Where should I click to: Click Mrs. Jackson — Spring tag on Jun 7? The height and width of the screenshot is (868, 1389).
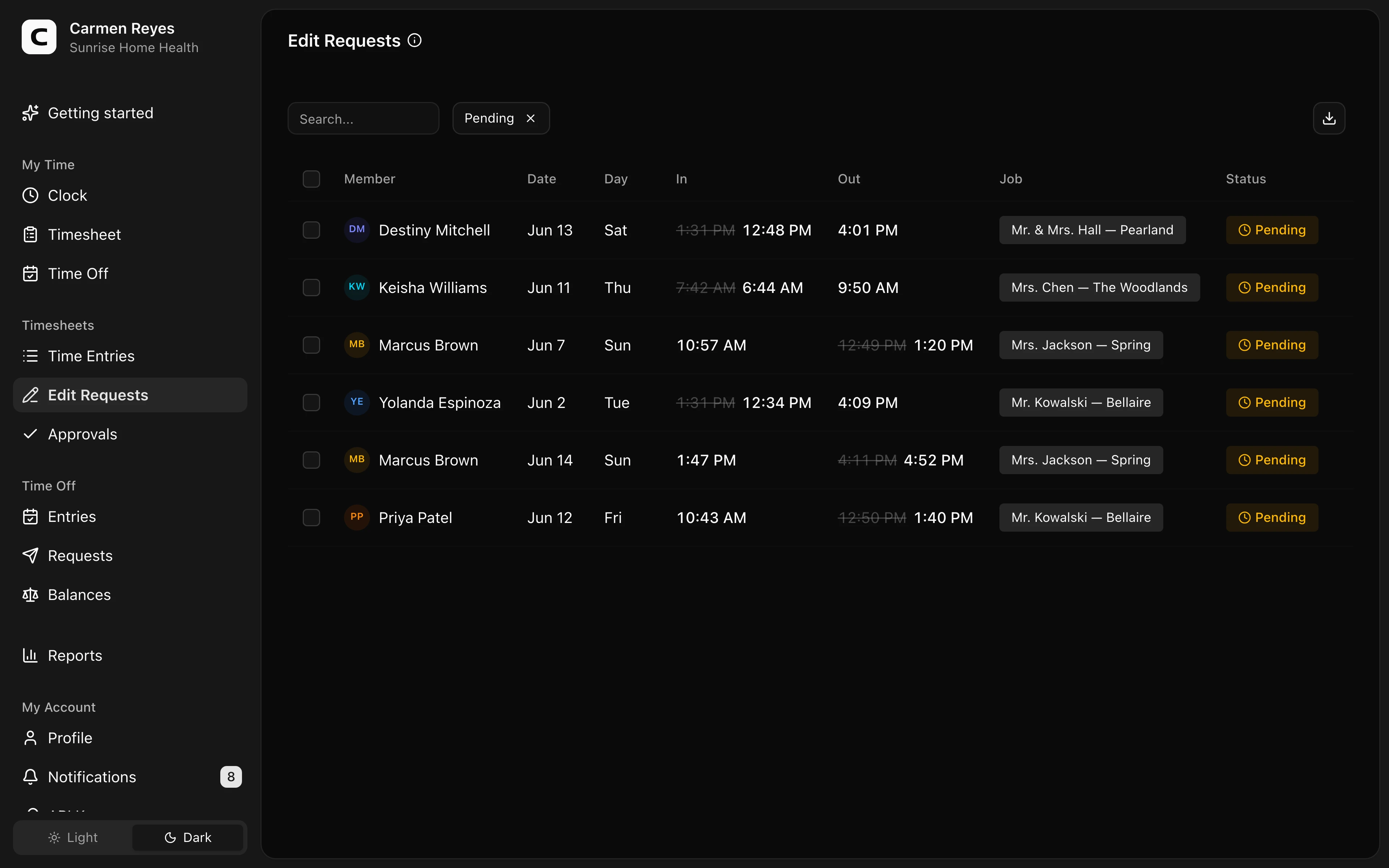[x=1081, y=345]
